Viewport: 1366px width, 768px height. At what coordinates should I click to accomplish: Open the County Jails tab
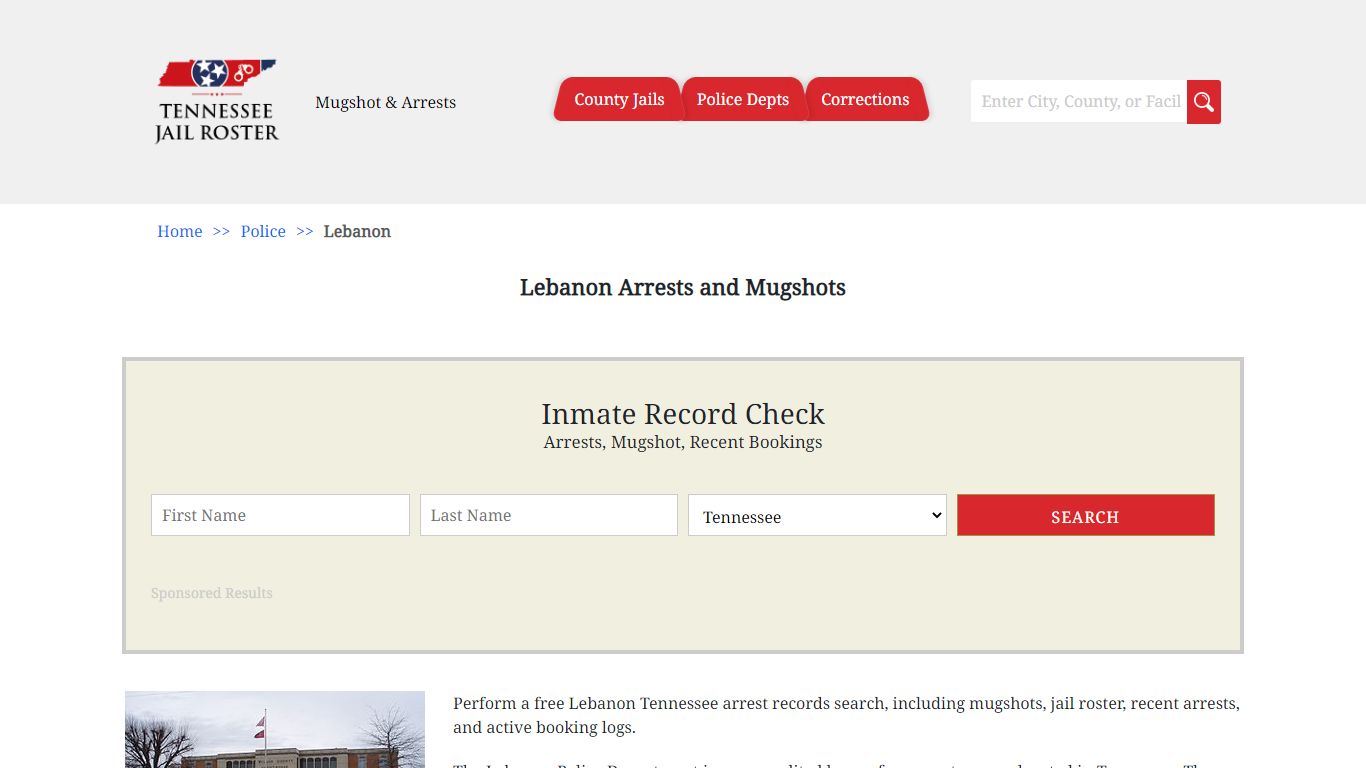619,99
